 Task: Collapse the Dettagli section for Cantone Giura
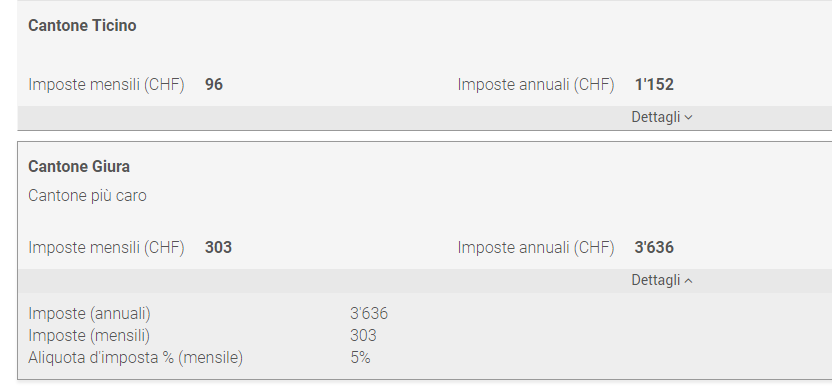tap(662, 280)
